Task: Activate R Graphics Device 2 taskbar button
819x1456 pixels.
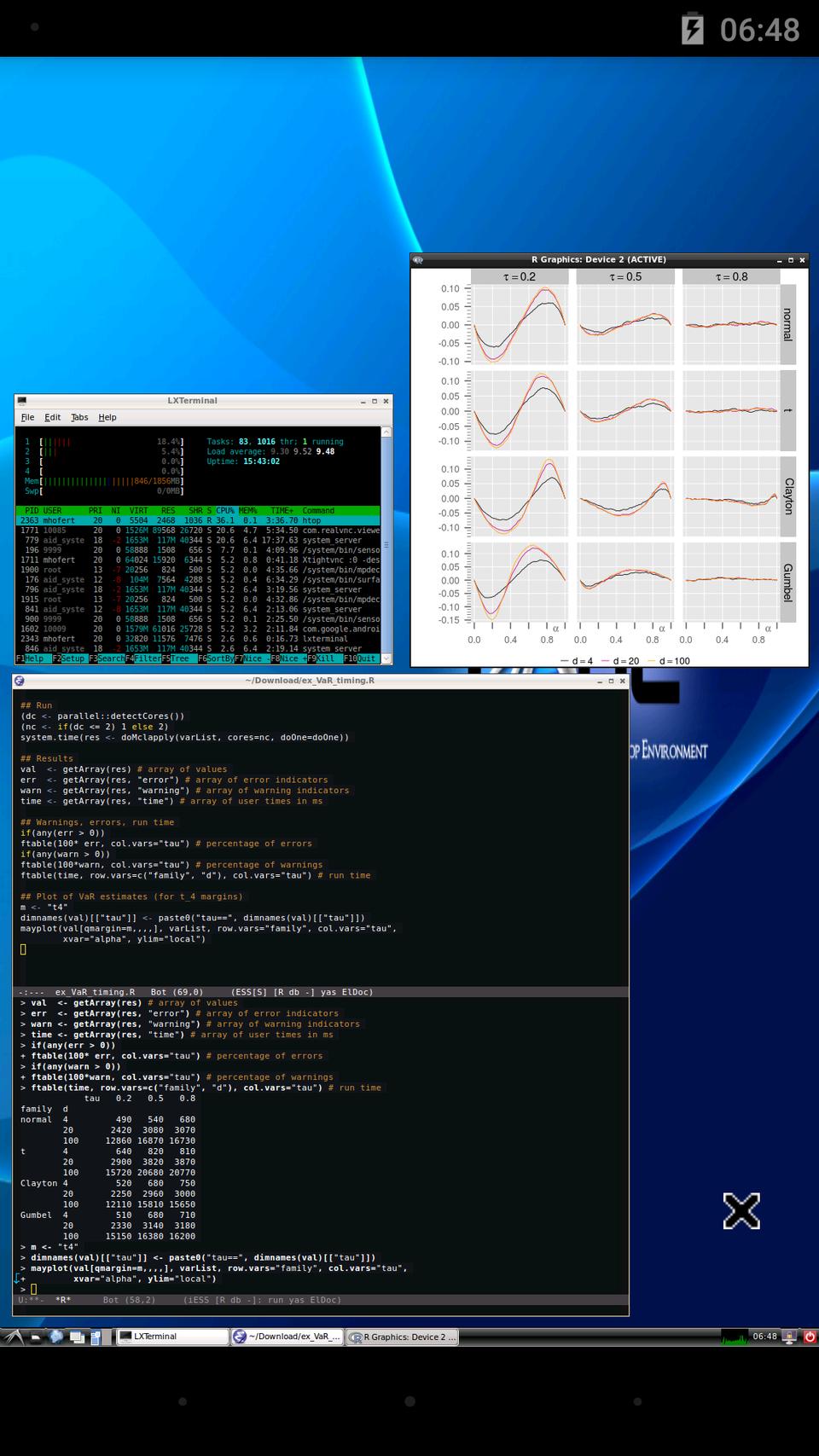Action: 403,1337
